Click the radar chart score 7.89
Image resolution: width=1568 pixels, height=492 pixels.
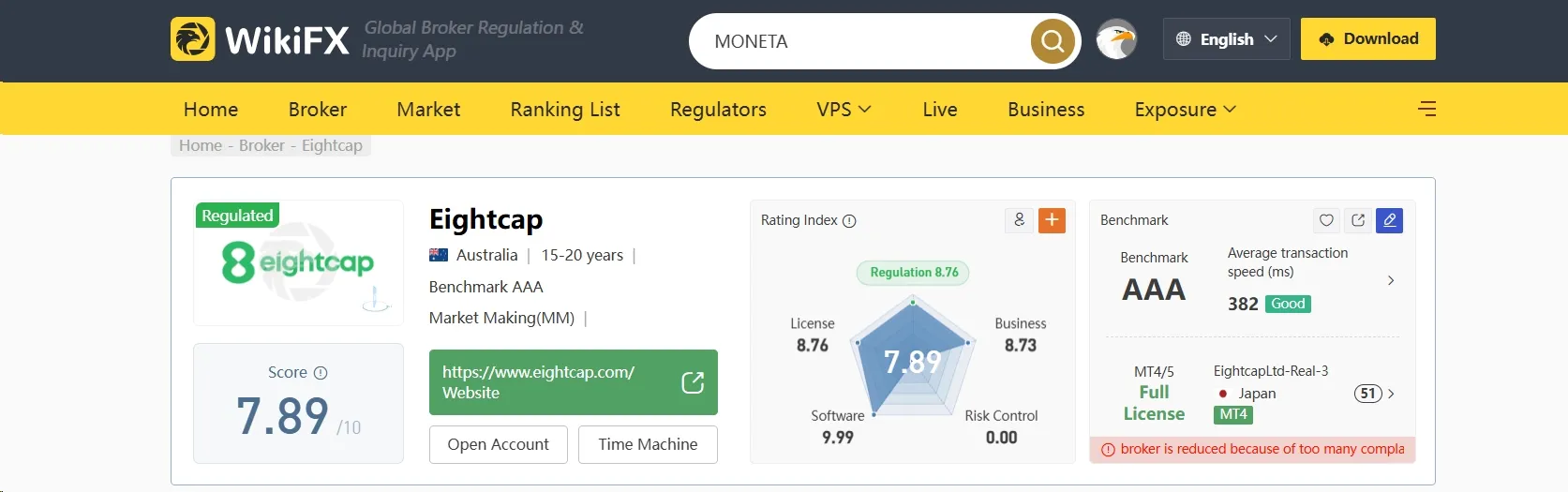pos(912,362)
